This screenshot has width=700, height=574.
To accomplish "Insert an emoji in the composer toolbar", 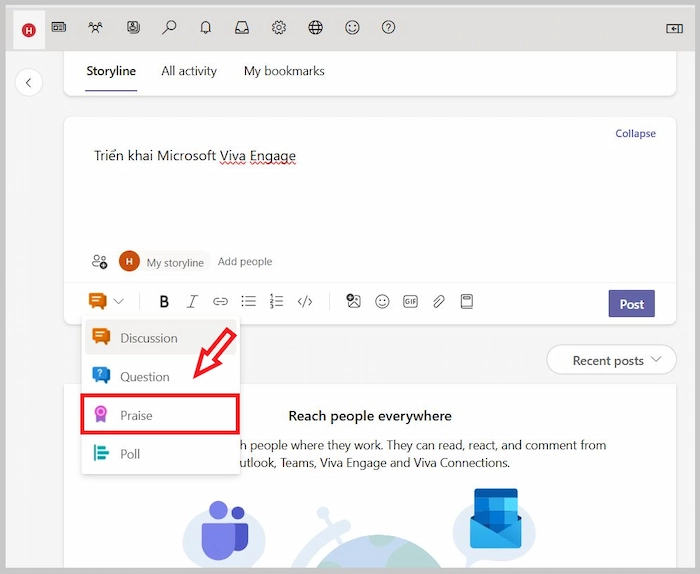I will [382, 302].
